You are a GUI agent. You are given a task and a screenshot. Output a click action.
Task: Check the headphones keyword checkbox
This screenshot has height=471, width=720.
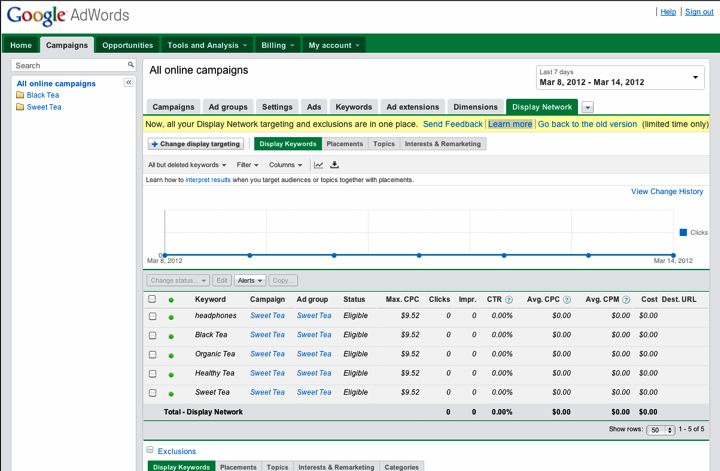point(152,316)
